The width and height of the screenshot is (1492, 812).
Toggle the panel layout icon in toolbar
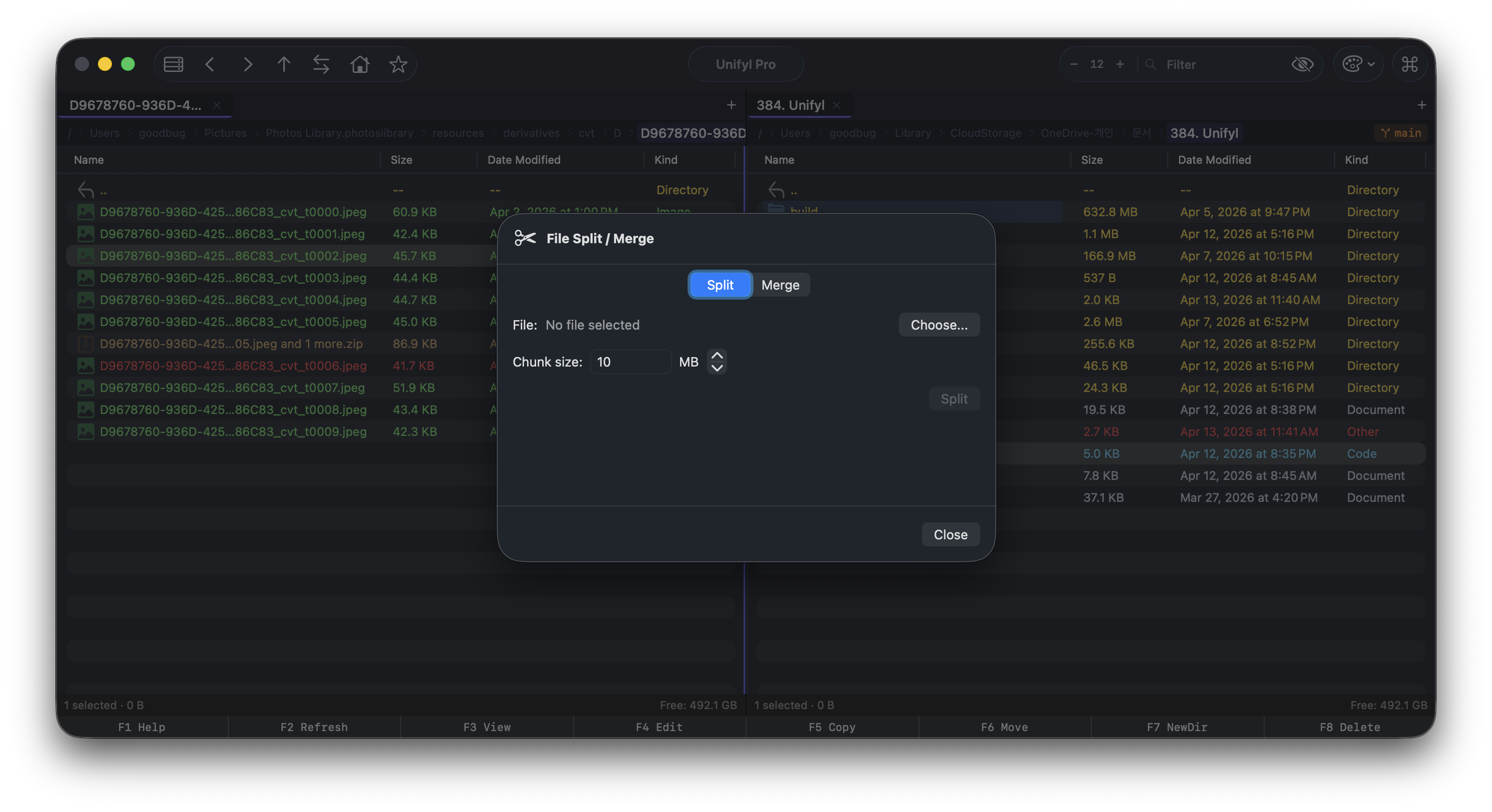pos(173,64)
